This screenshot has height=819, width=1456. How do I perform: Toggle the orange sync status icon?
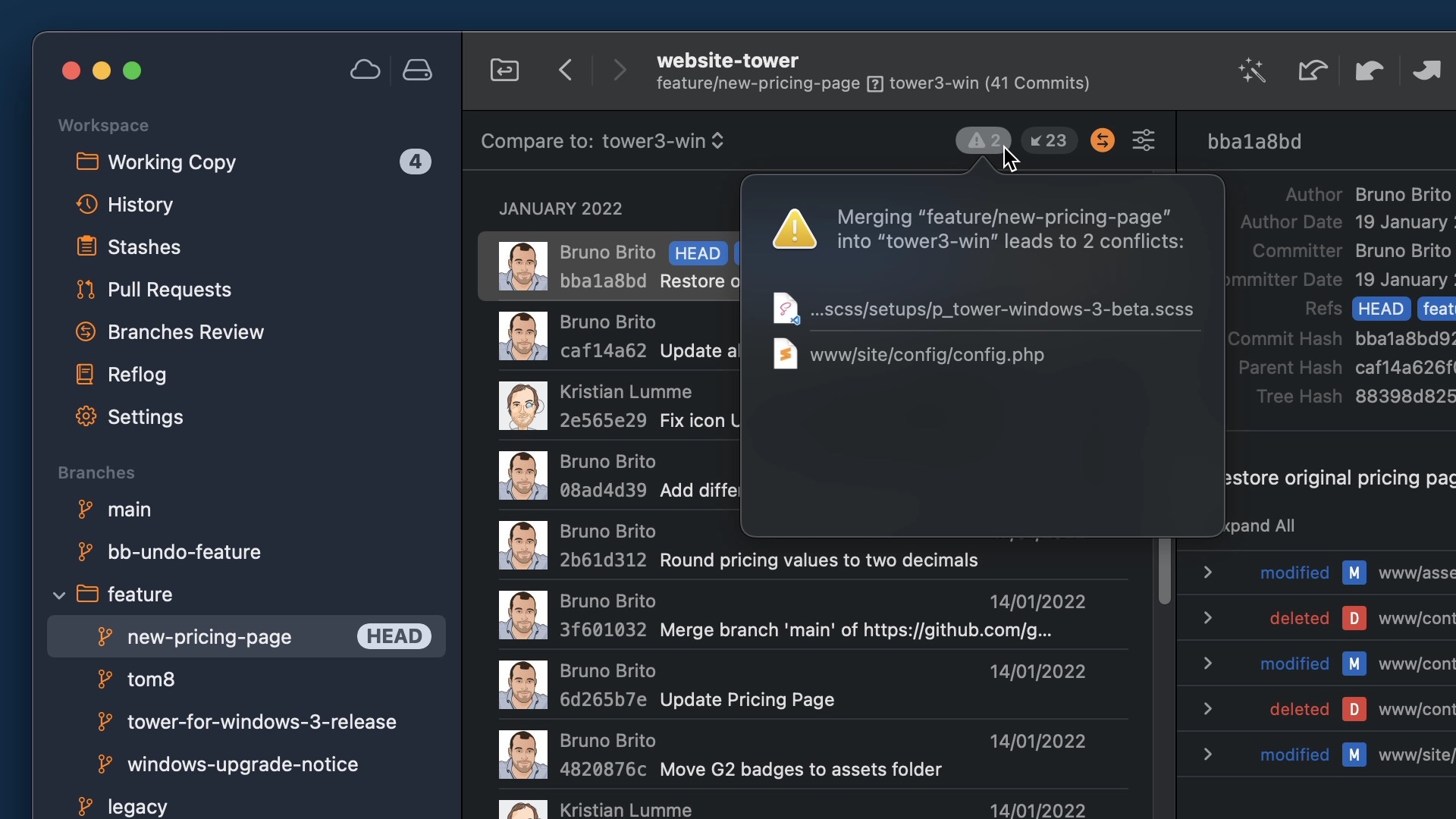[1102, 140]
